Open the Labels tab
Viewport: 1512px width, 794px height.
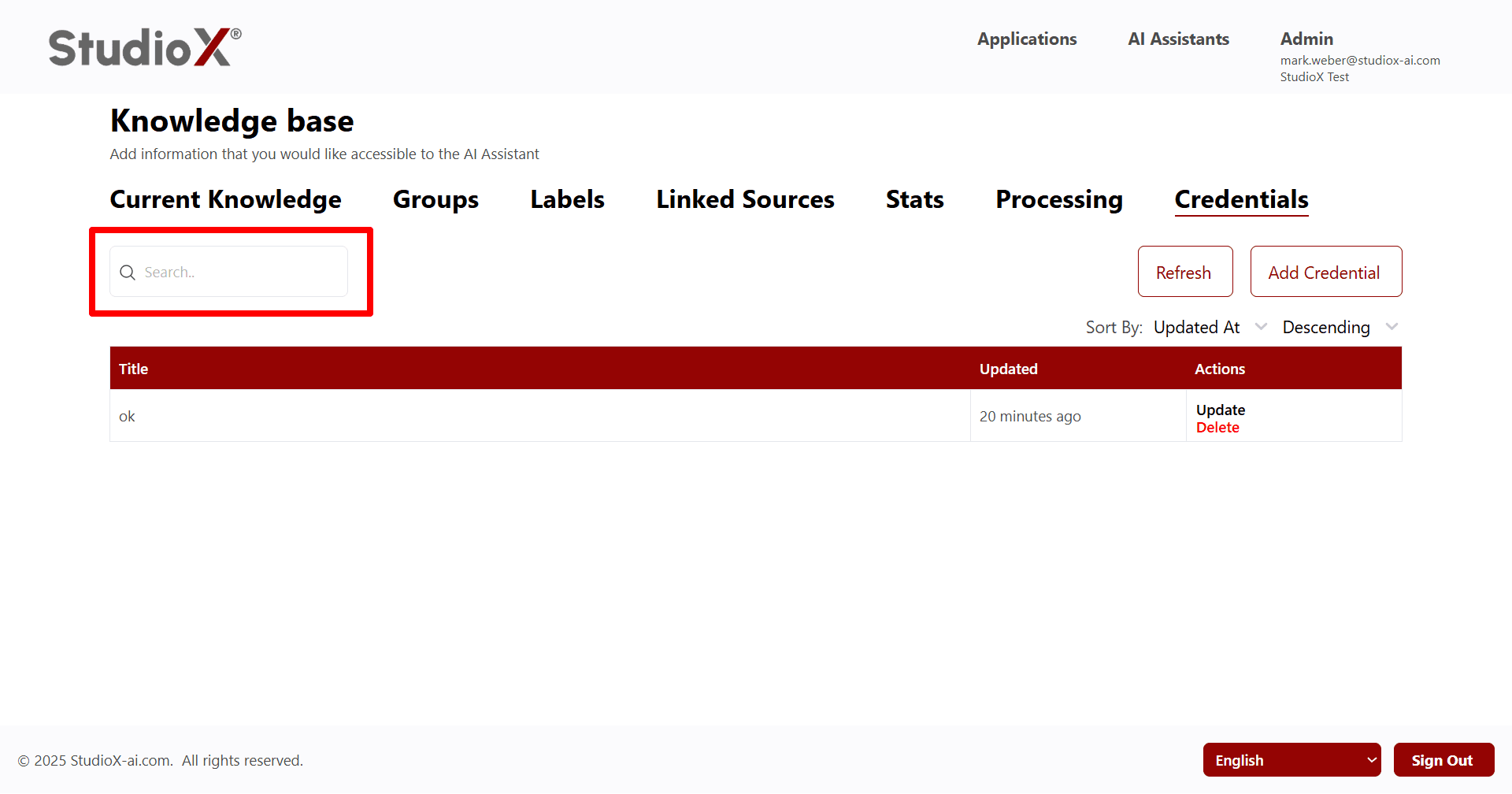(x=567, y=199)
